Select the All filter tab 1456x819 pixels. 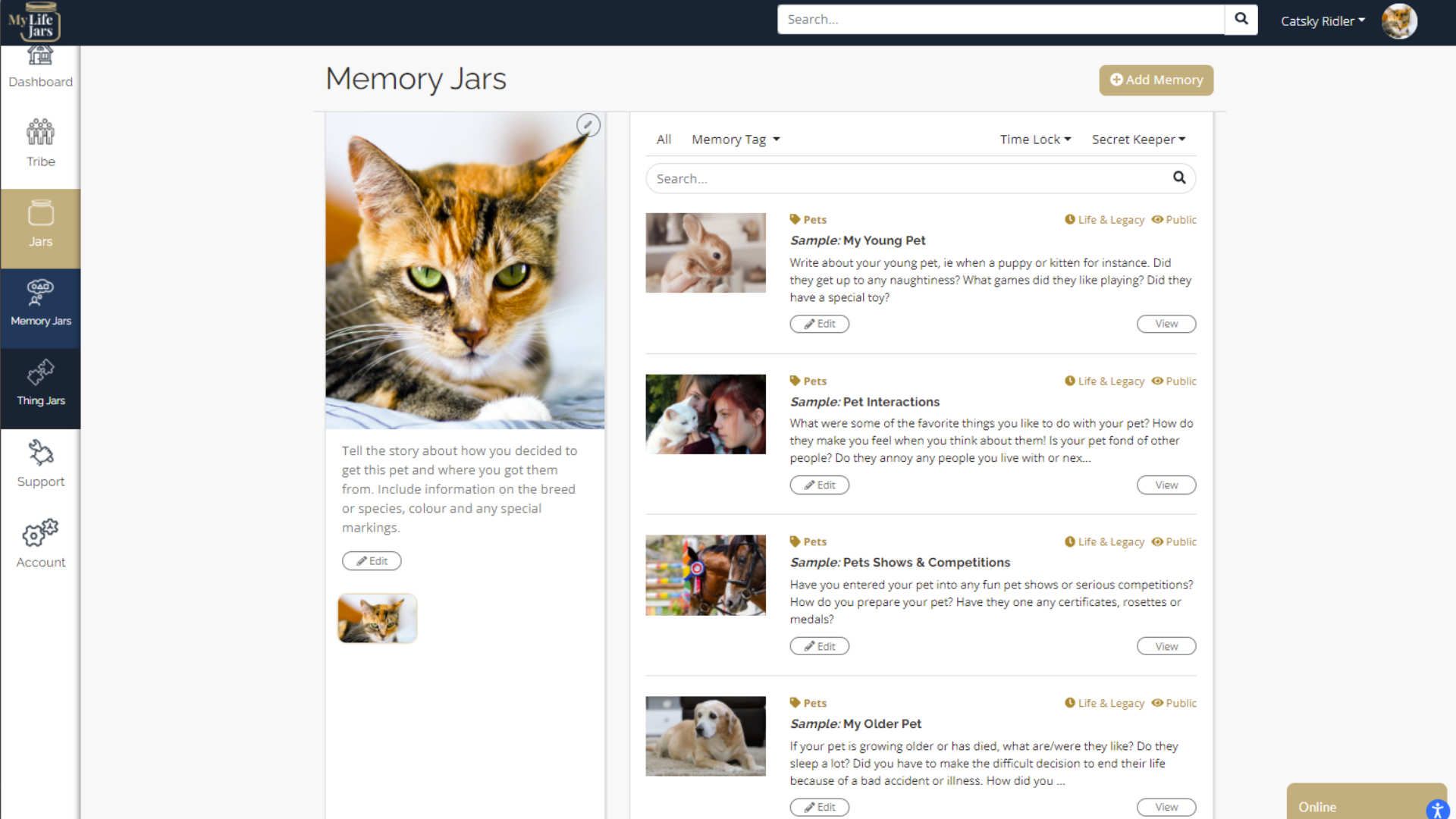(x=664, y=140)
